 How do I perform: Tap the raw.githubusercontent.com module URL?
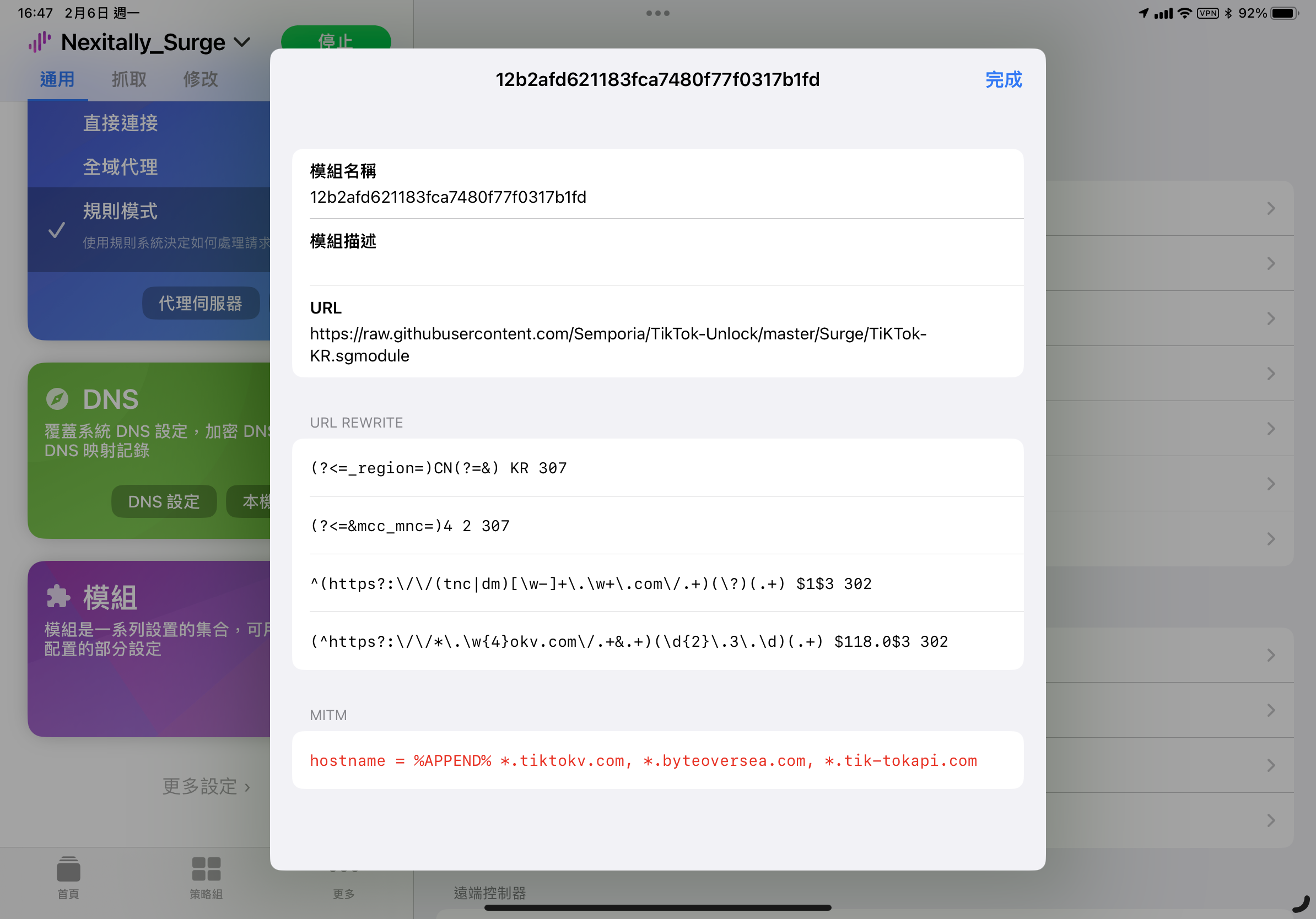coord(618,344)
